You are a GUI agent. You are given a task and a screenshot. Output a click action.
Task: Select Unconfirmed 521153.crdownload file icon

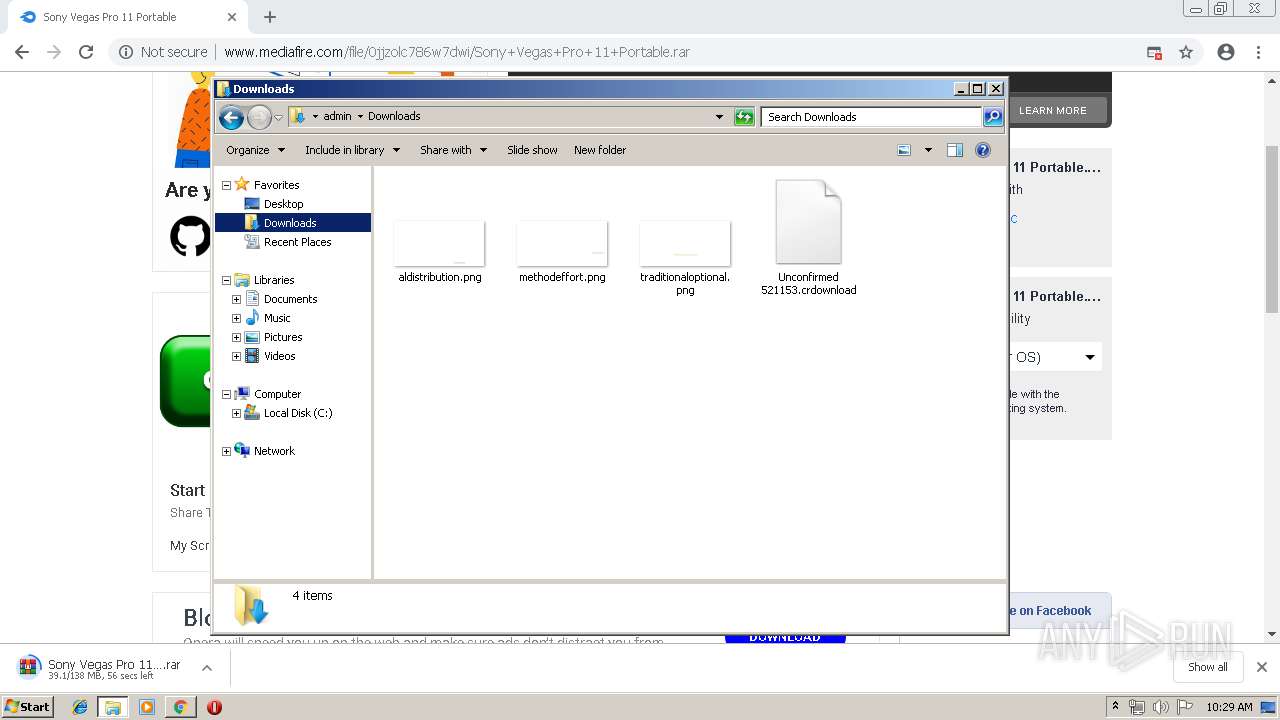click(x=808, y=222)
